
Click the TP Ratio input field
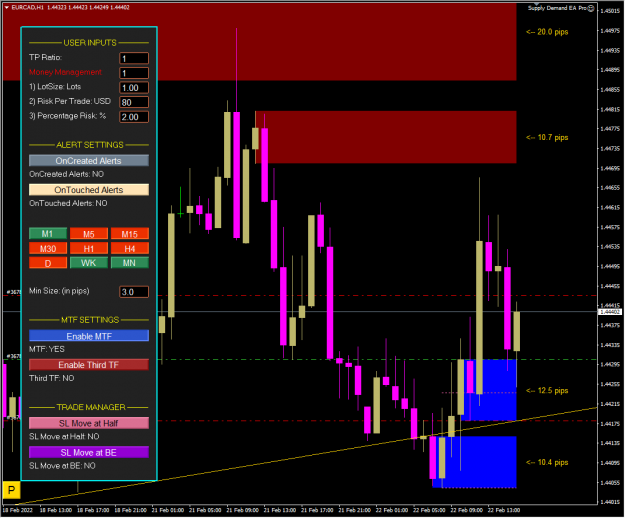(x=134, y=58)
